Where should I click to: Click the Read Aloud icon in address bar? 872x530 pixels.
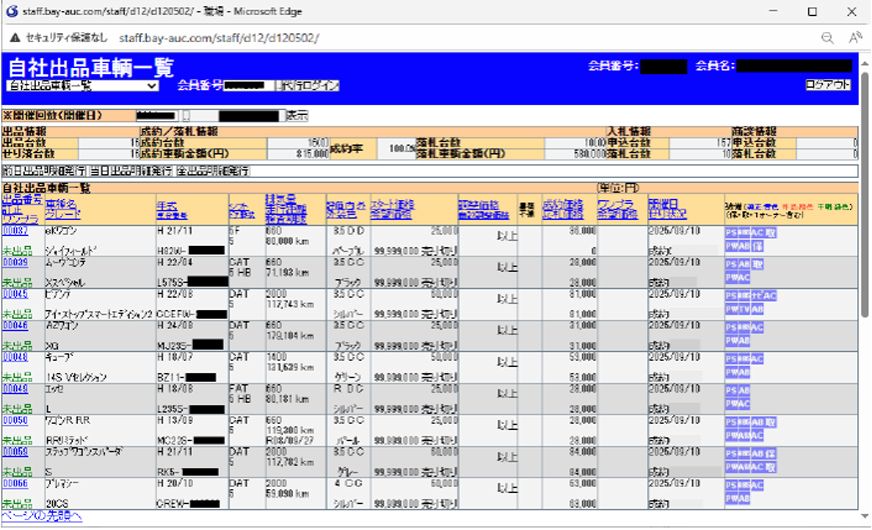pos(855,38)
